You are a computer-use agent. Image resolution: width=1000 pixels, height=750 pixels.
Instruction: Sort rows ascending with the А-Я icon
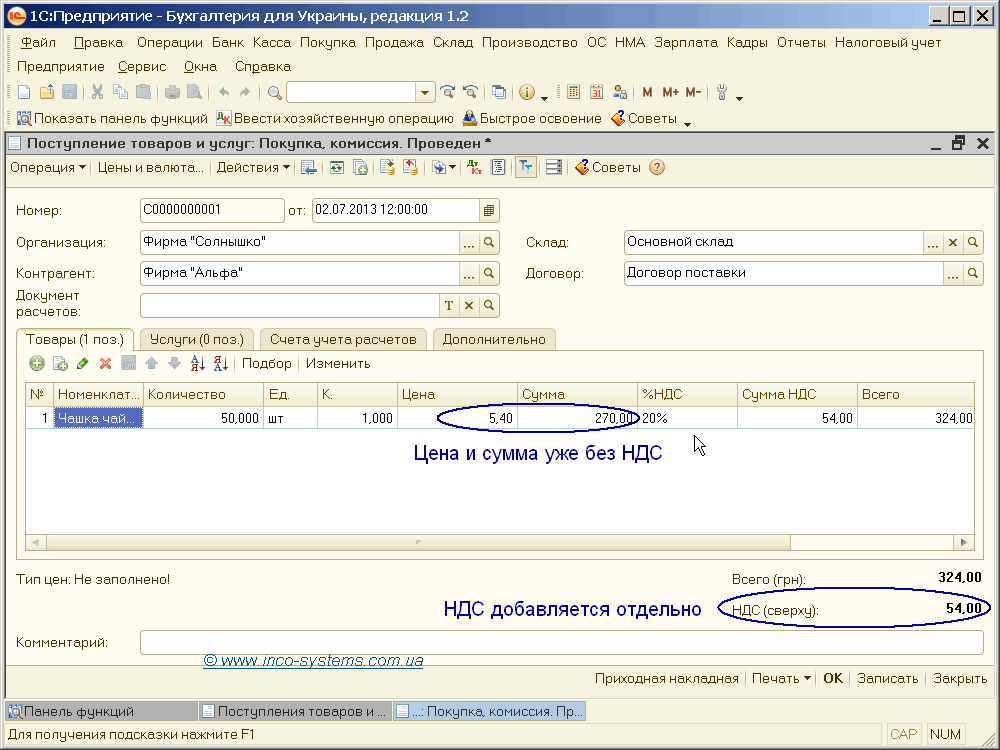coord(198,364)
